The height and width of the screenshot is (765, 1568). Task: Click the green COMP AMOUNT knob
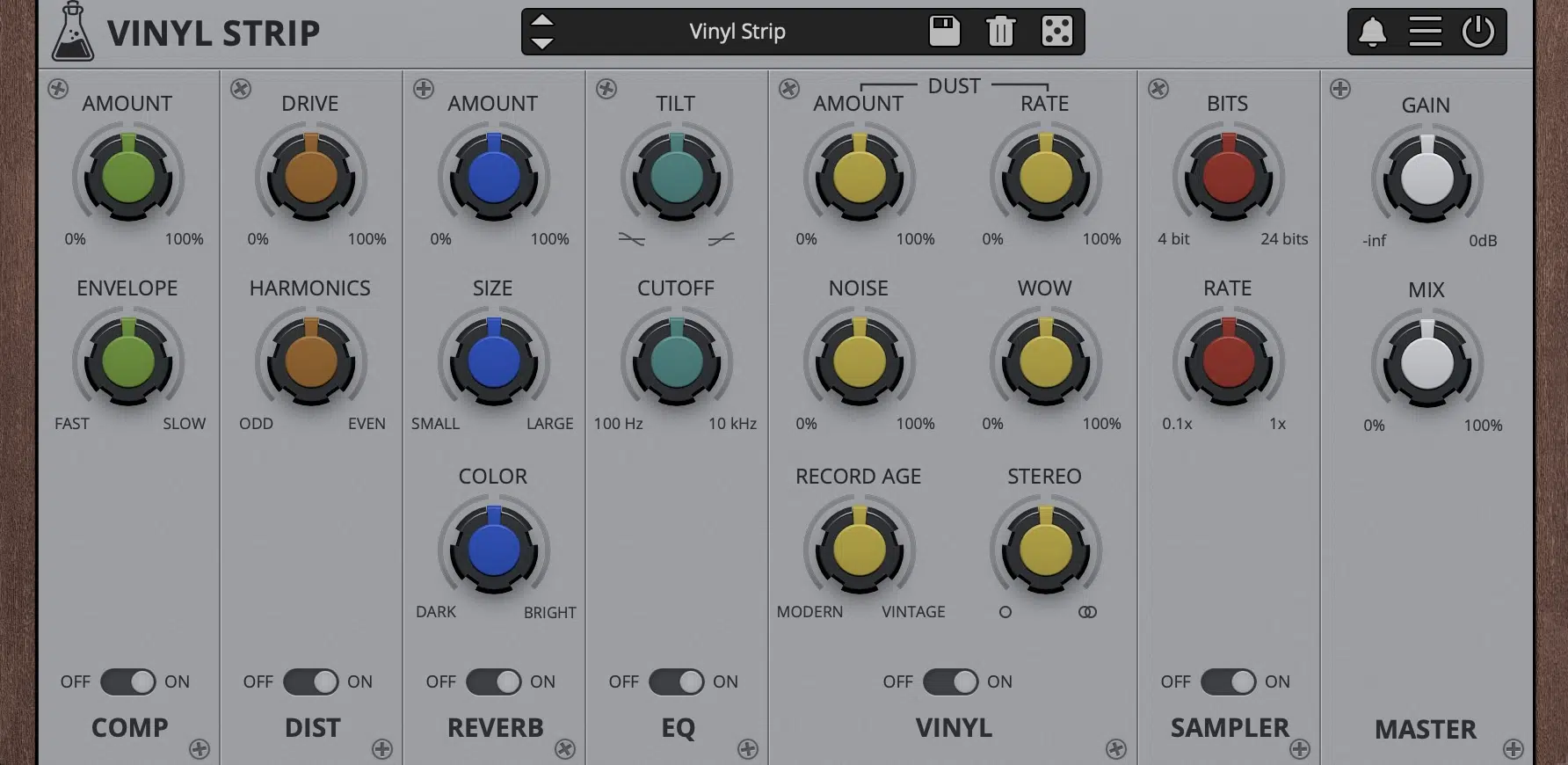pyautogui.click(x=128, y=176)
